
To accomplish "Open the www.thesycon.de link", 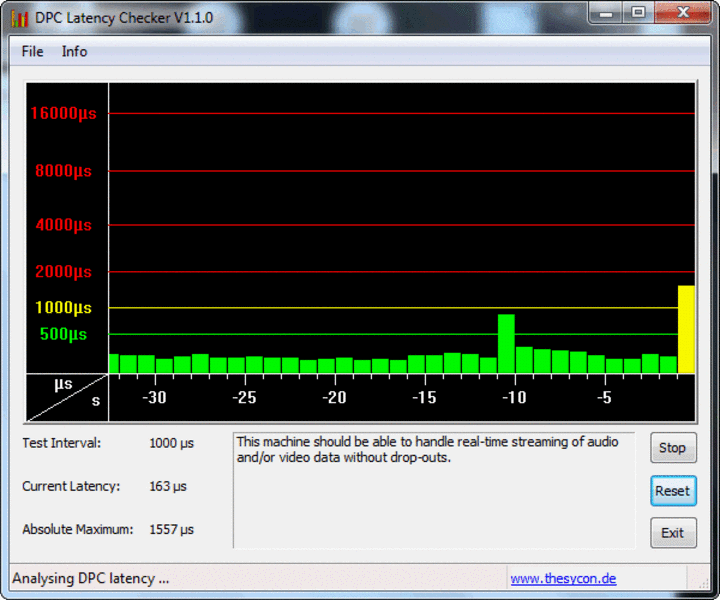I will click(x=563, y=578).
